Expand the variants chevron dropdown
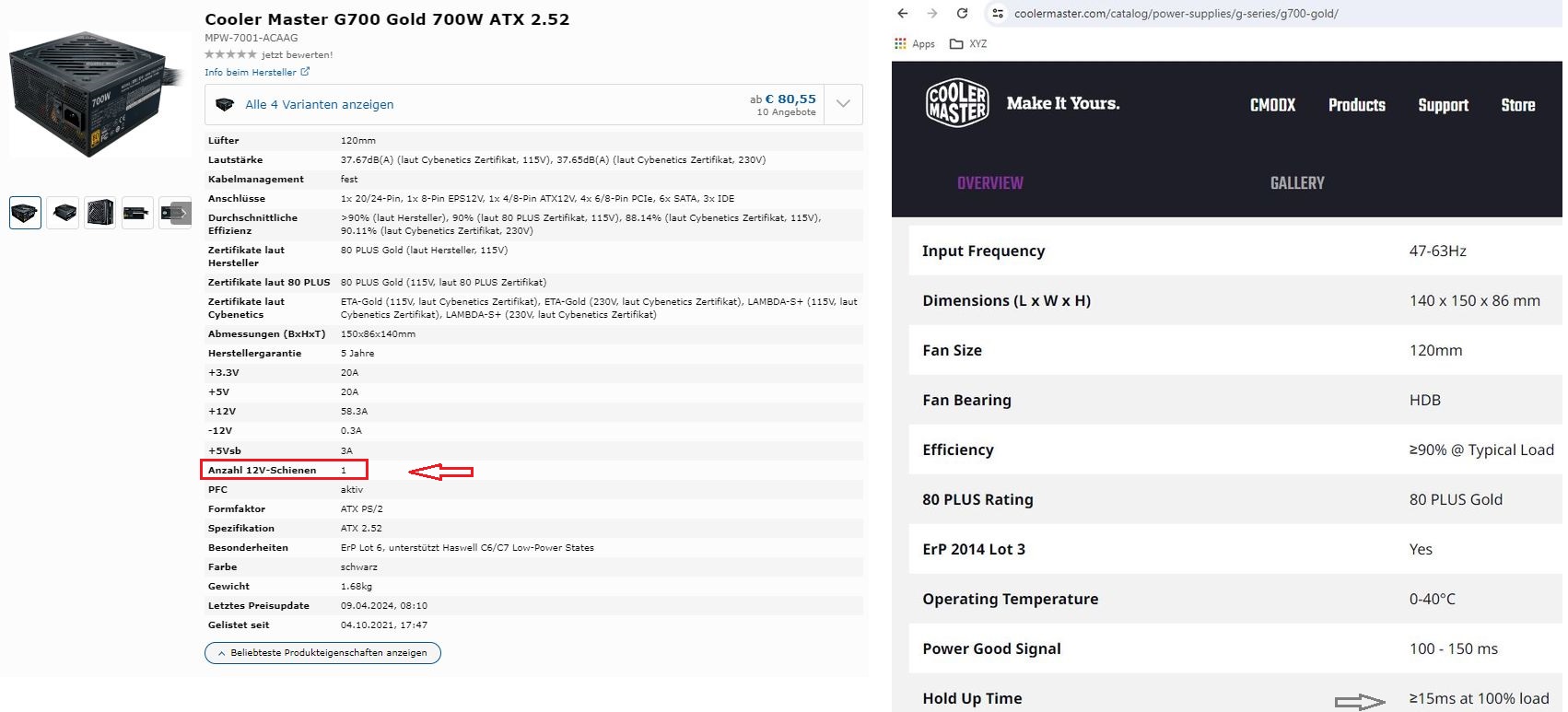This screenshot has width=1568, height=712. 843,104
